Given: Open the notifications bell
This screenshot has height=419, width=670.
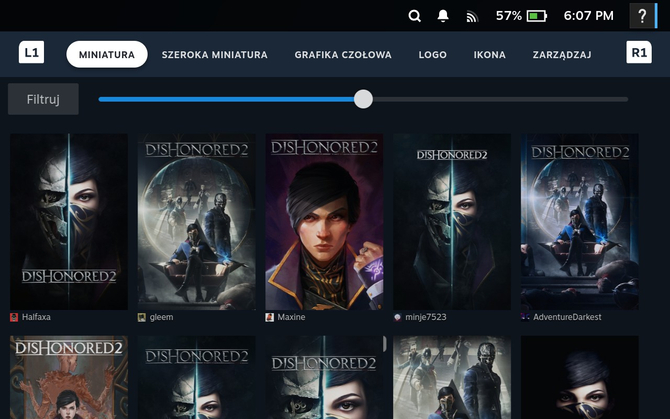Looking at the screenshot, I should click(x=443, y=16).
